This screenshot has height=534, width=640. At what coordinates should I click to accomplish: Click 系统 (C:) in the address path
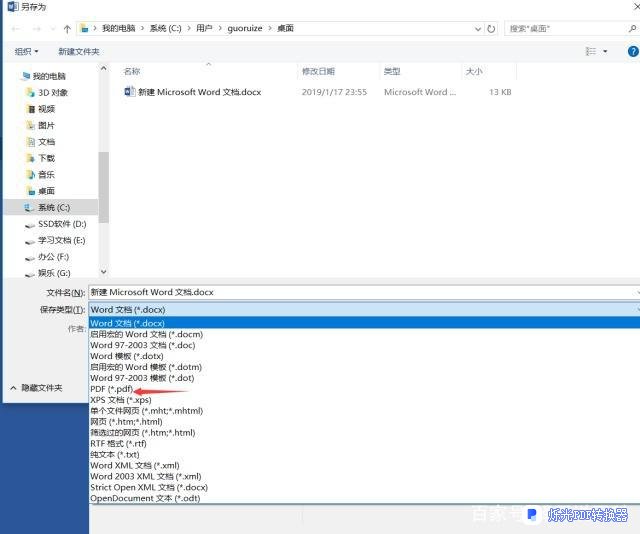165,28
